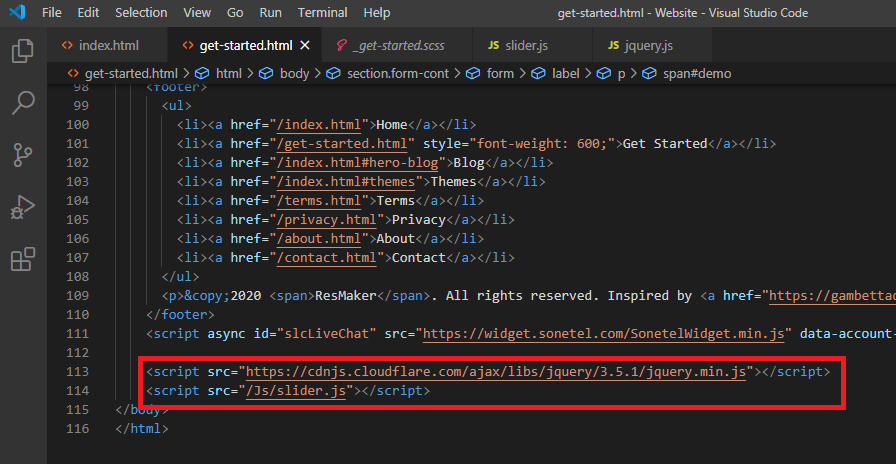This screenshot has height=464, width=896.
Task: Click body in the breadcrumb
Action: tap(294, 74)
